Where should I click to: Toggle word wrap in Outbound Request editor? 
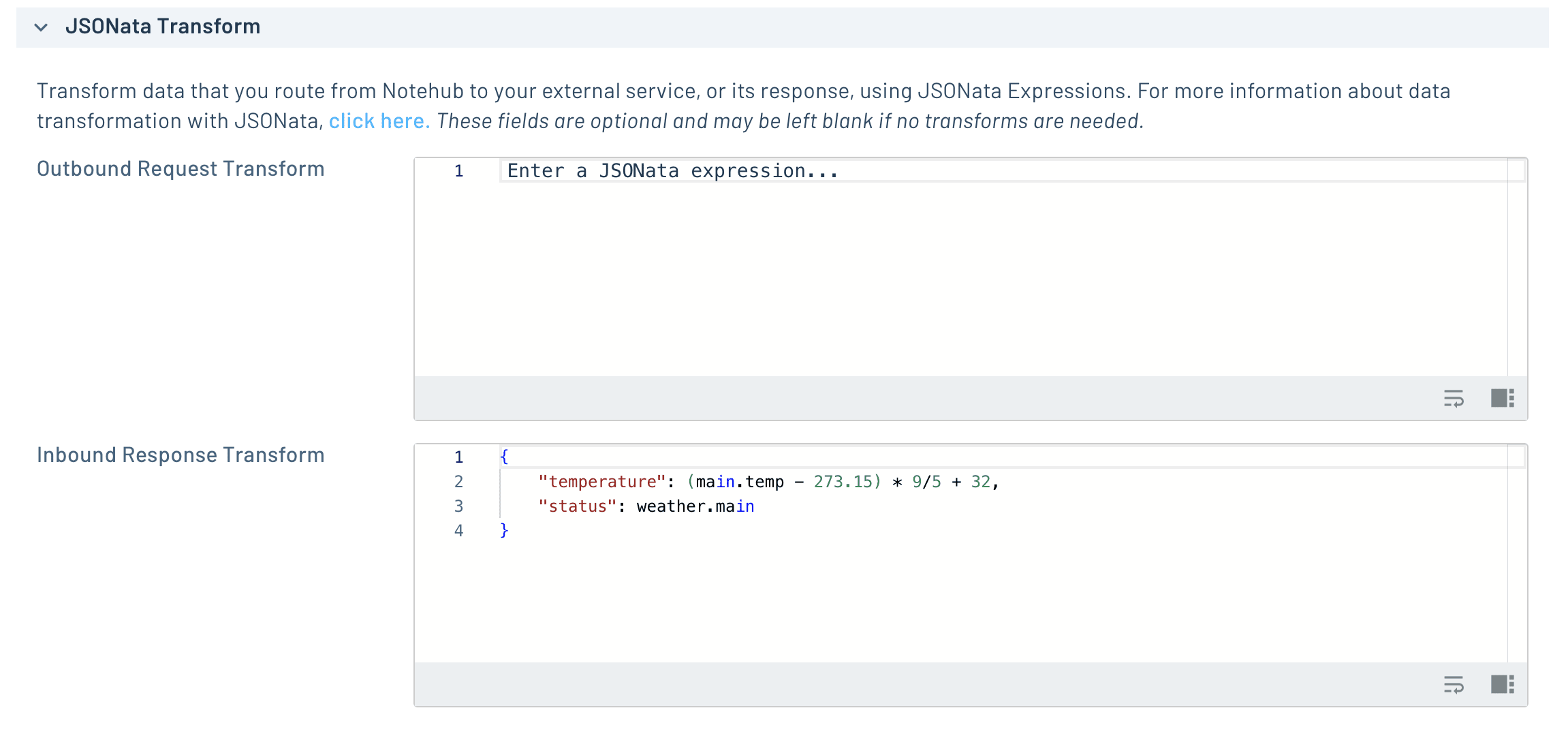coord(1453,398)
